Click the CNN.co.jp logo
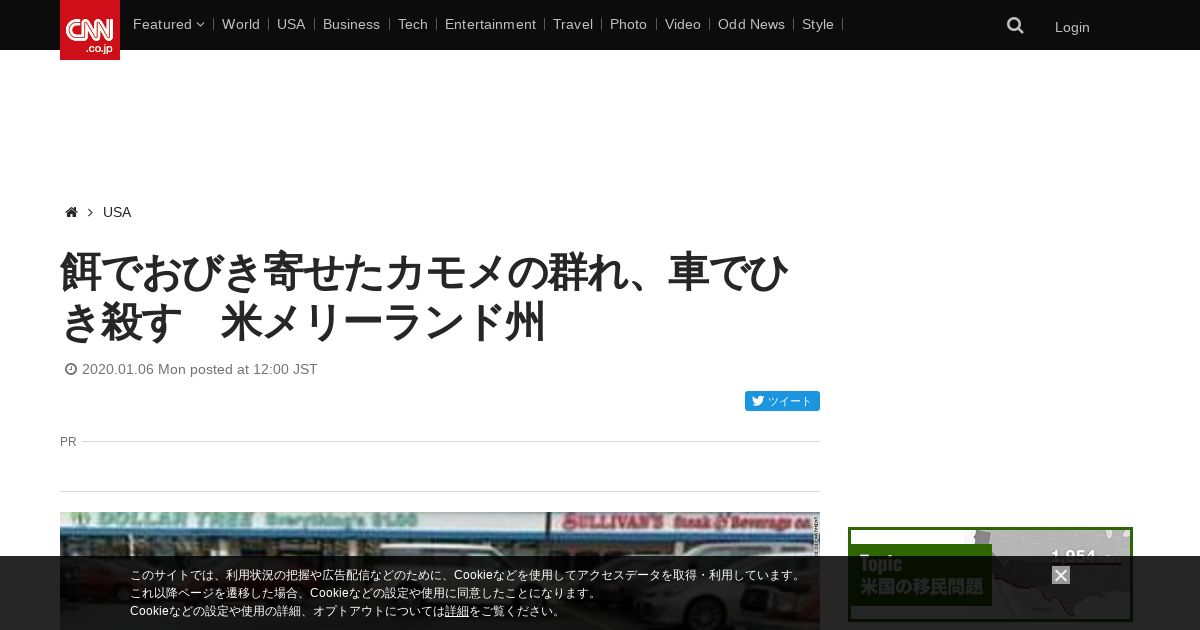This screenshot has width=1200, height=630. 90,30
